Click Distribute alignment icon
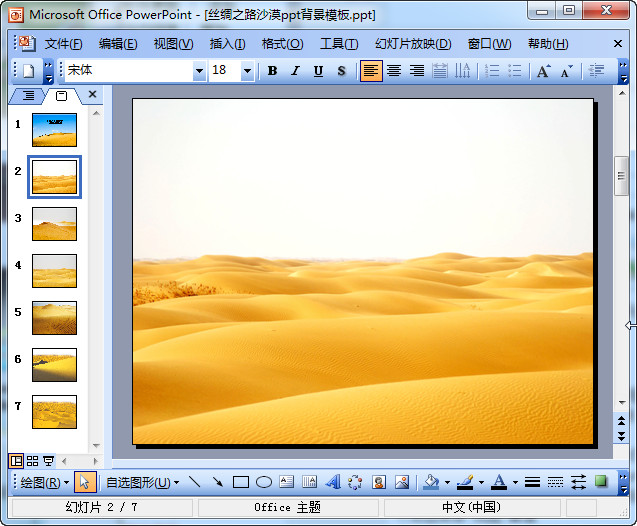The width and height of the screenshot is (637, 526). [x=439, y=71]
